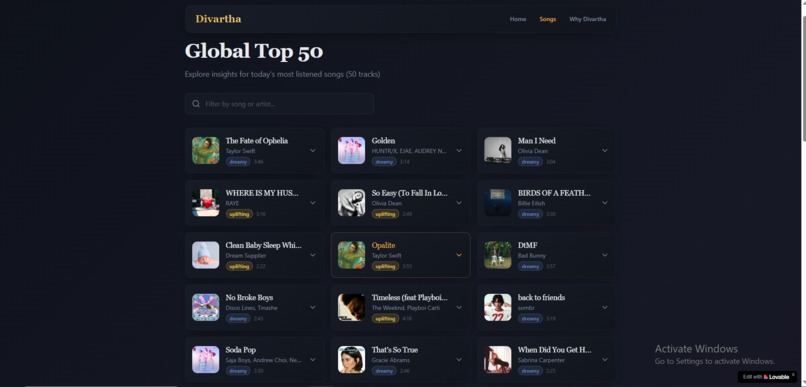Click the magnifier search icon
806x387 pixels.
pyautogui.click(x=196, y=104)
